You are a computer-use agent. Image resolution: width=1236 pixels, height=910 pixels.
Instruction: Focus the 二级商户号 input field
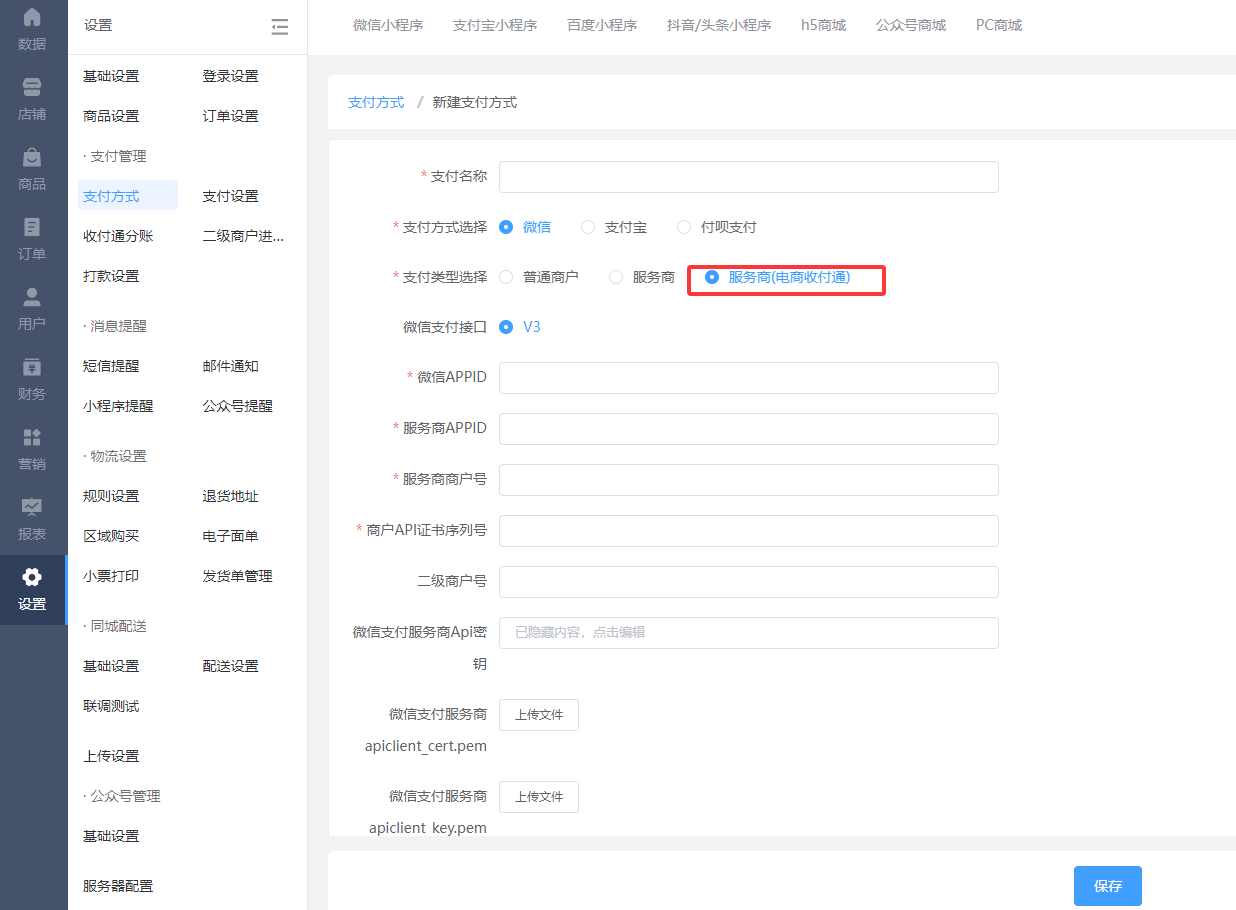point(749,581)
